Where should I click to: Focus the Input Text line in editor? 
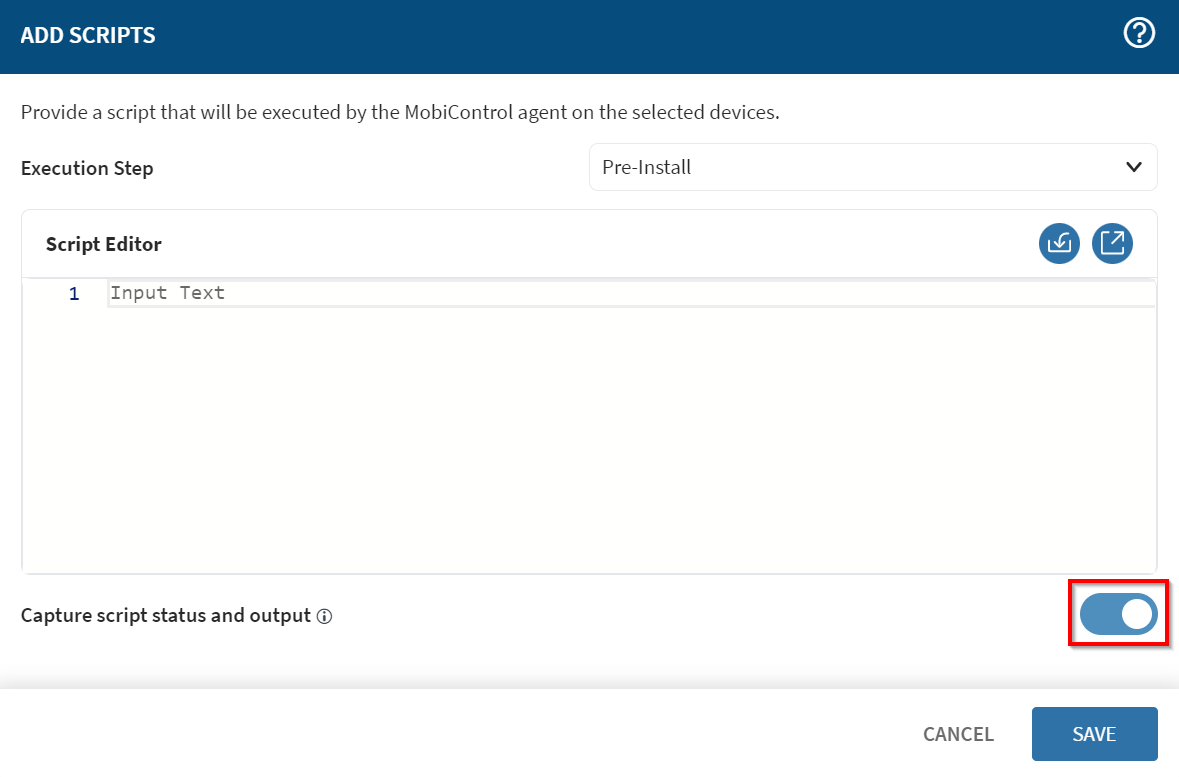[x=168, y=293]
